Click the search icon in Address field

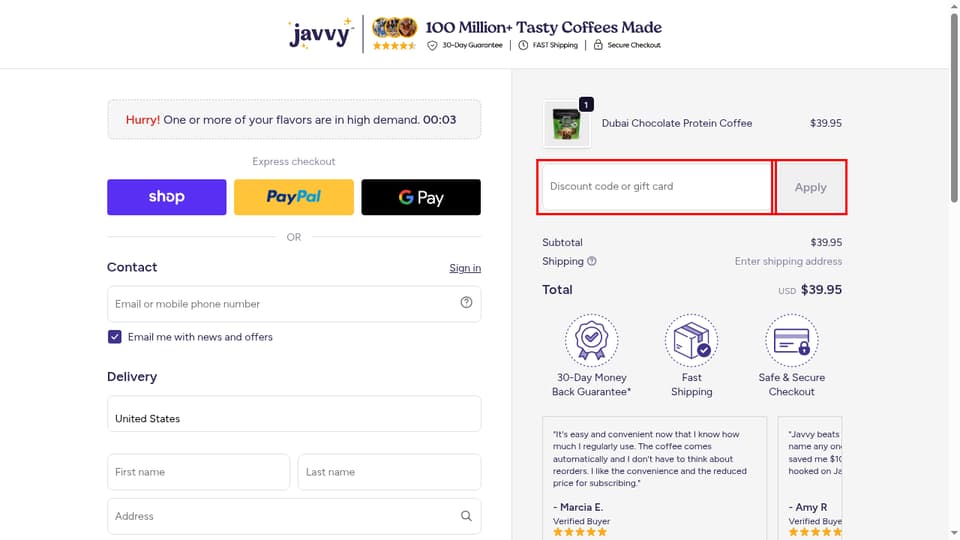pos(467,516)
